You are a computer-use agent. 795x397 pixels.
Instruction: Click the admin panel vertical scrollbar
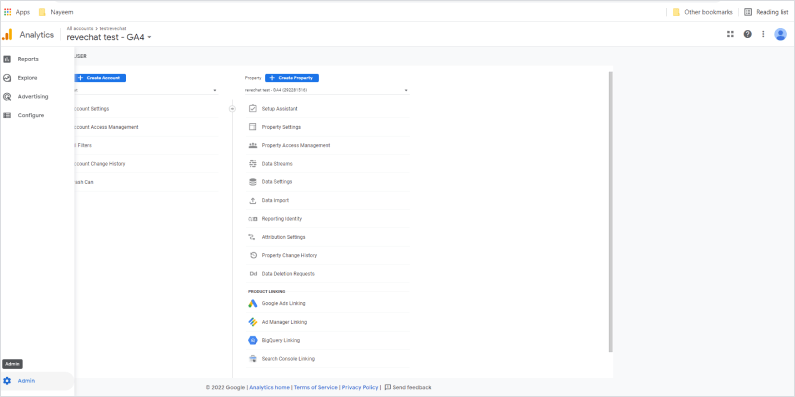[x=610, y=211]
